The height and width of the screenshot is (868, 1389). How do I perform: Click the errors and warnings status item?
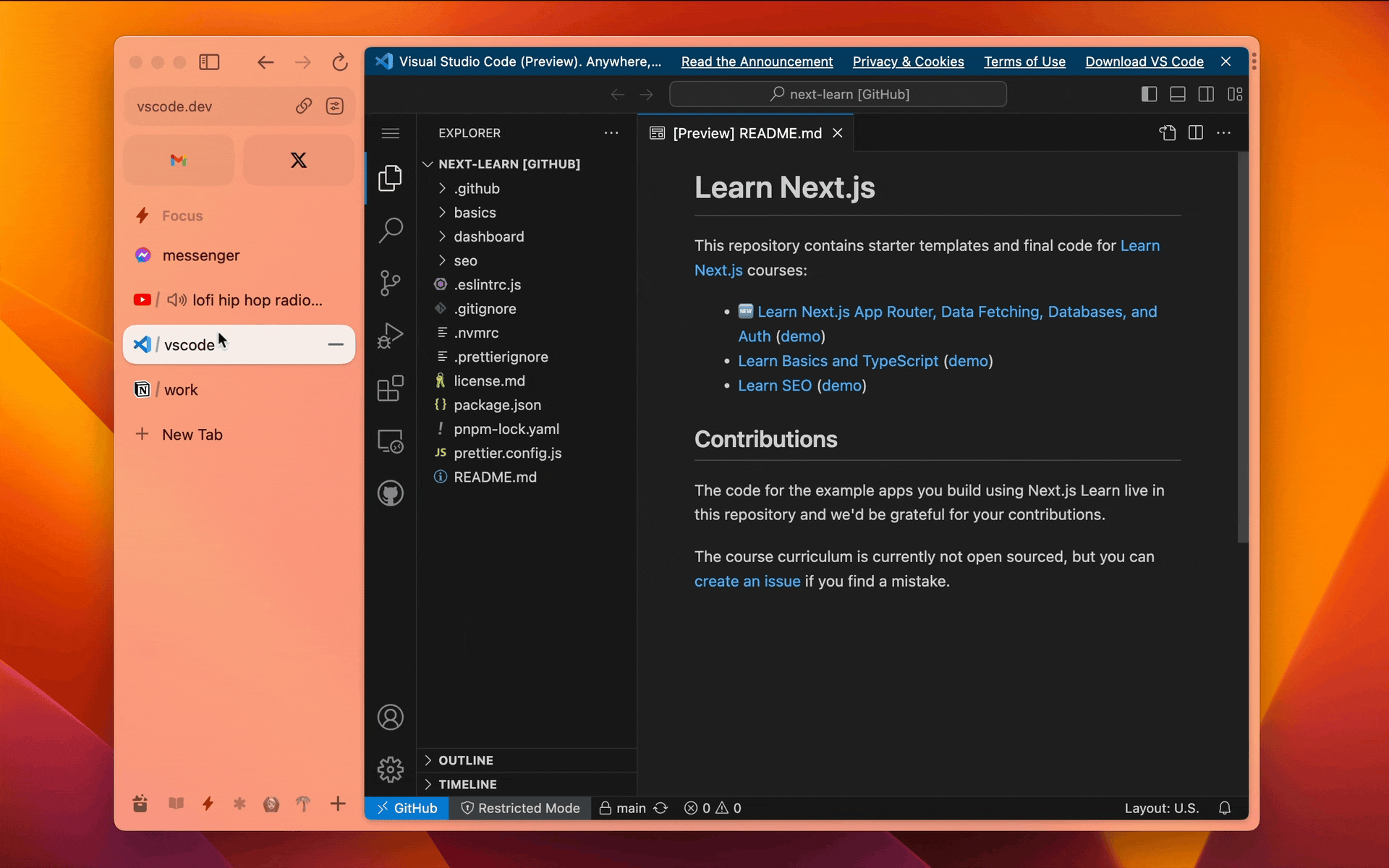coord(713,808)
